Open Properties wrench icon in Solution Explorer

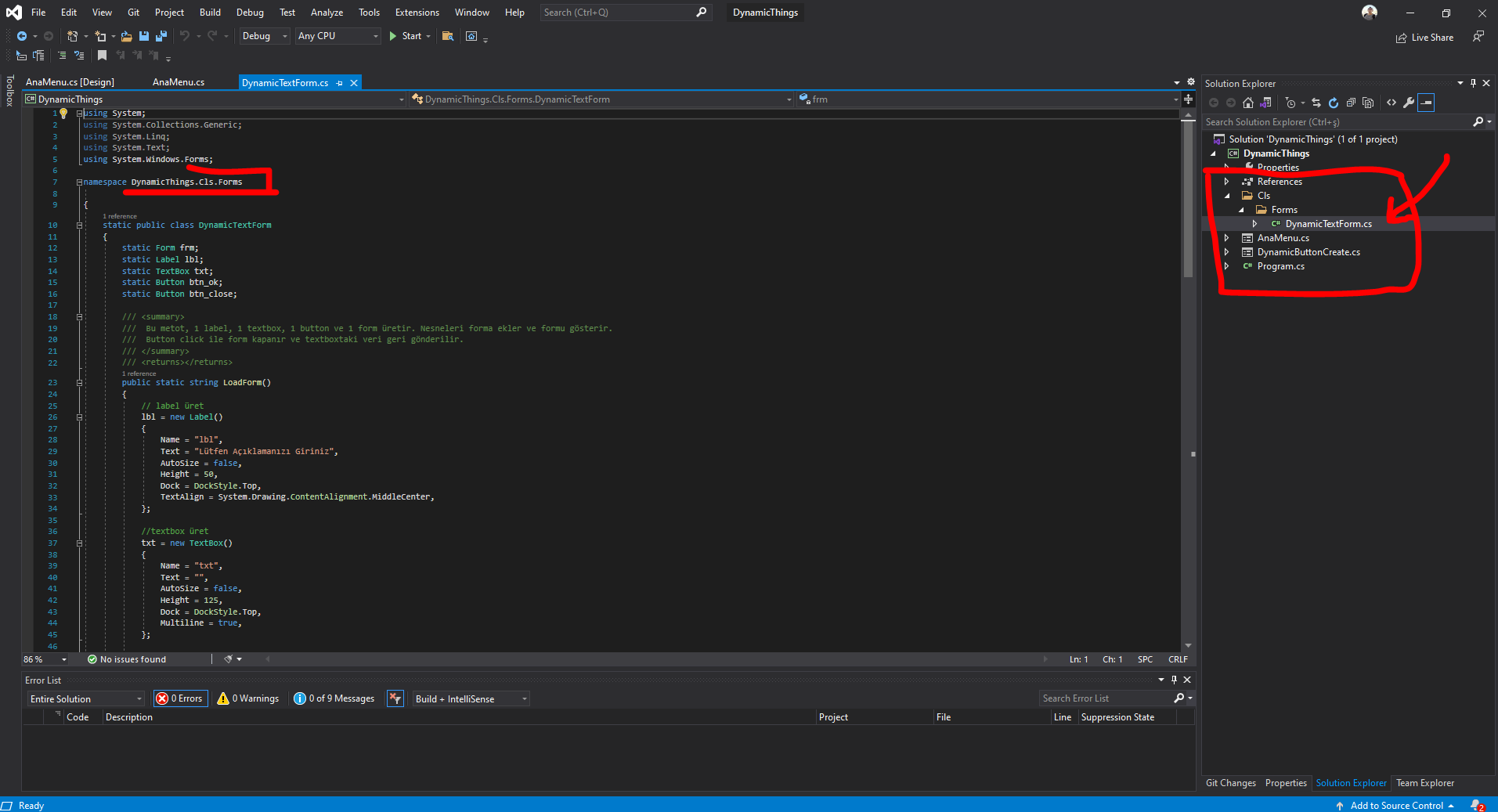[1409, 103]
